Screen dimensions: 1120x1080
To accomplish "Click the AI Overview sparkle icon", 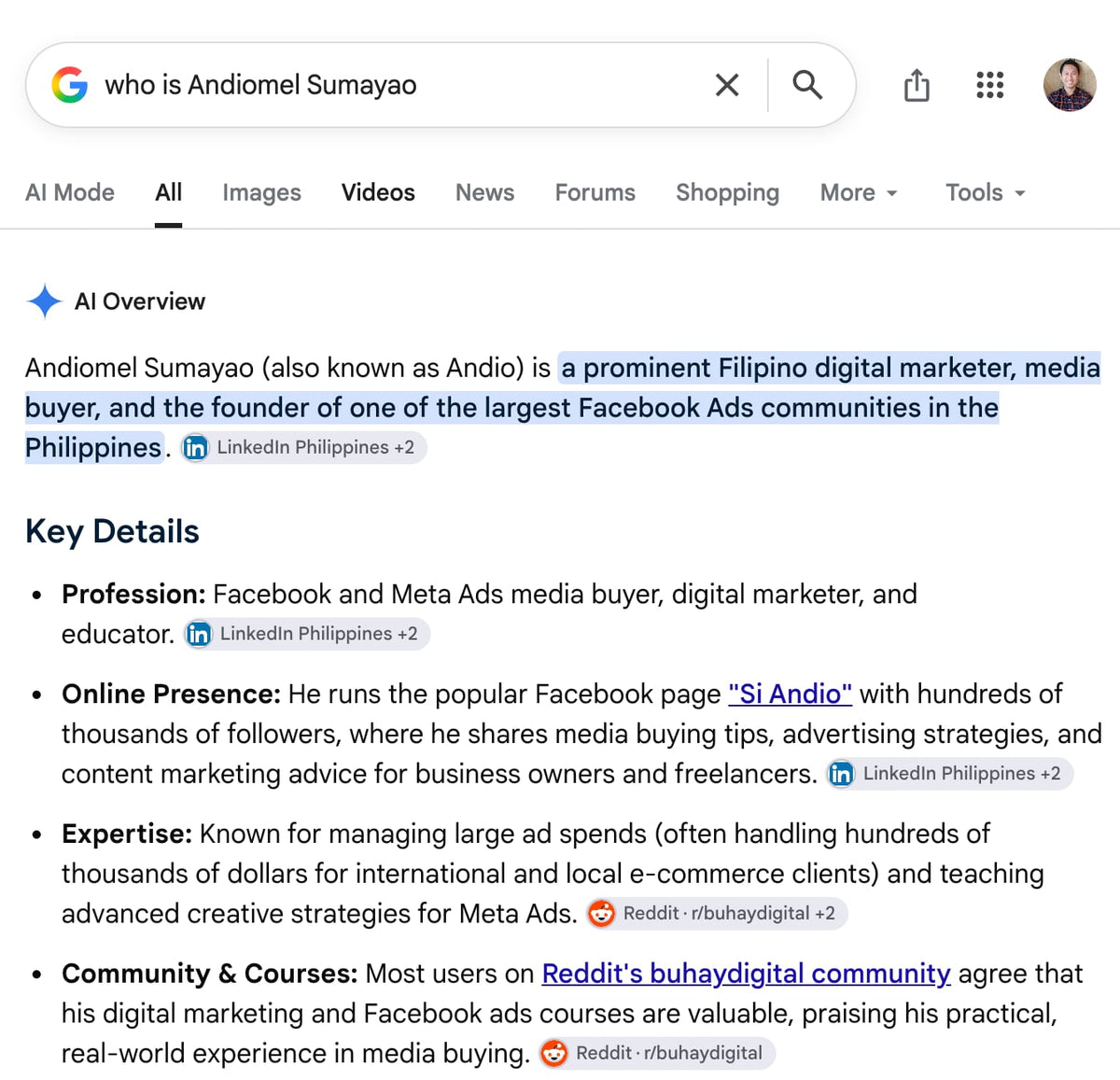I will coord(44,302).
